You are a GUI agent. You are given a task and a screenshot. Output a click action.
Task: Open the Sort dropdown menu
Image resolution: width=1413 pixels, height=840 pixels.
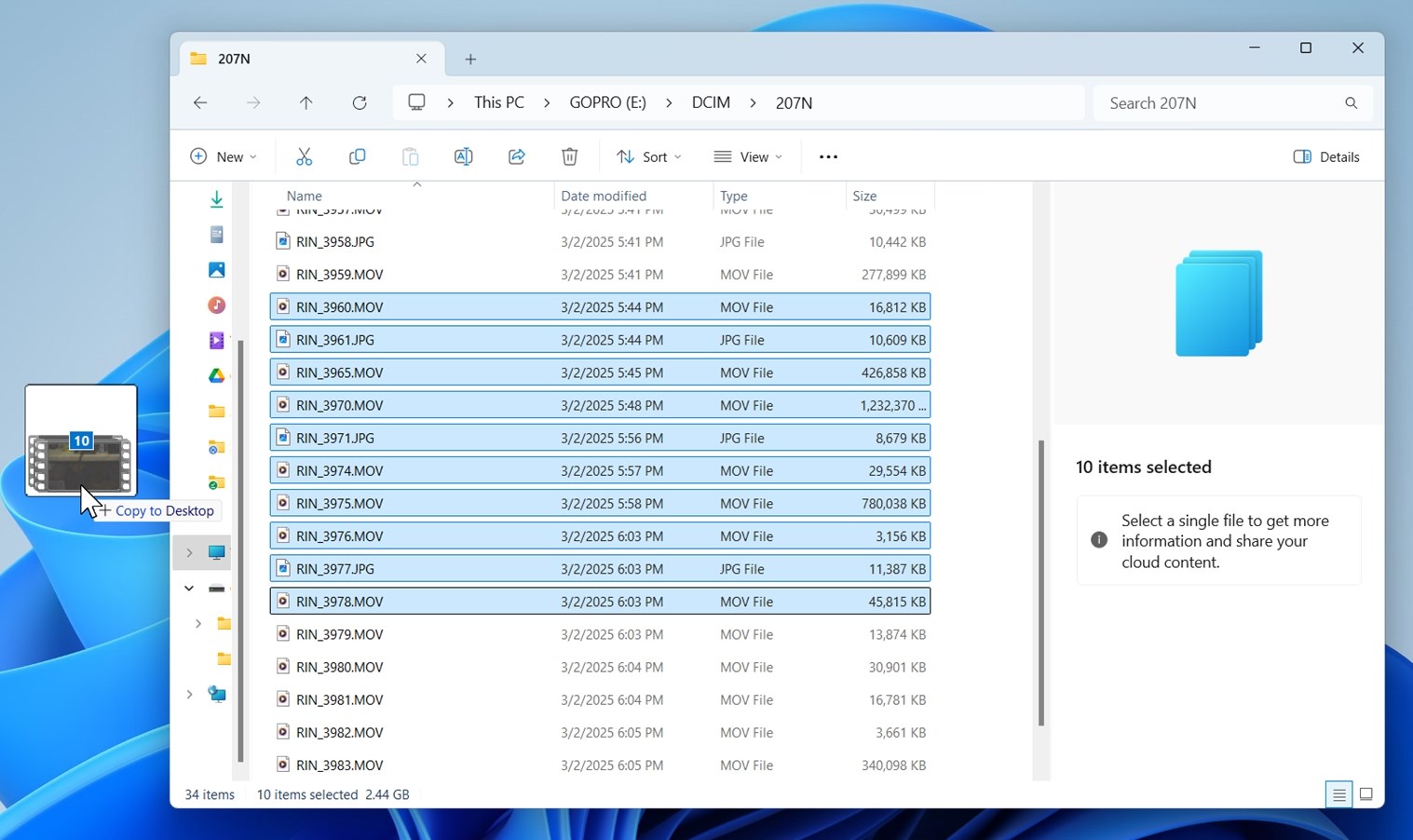point(649,156)
